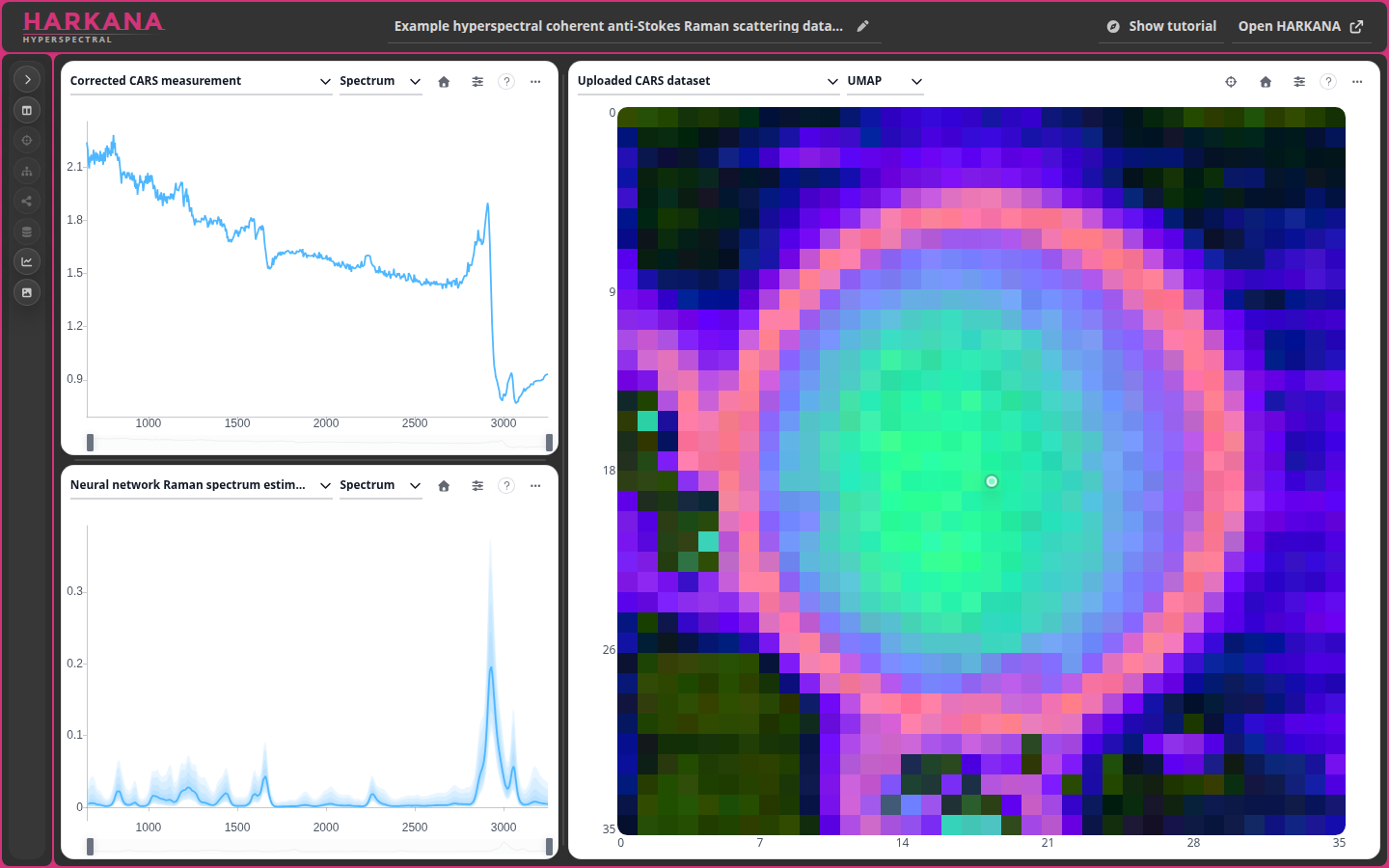Show help for Neural network Raman panel
1389x868 pixels.
coord(506,486)
